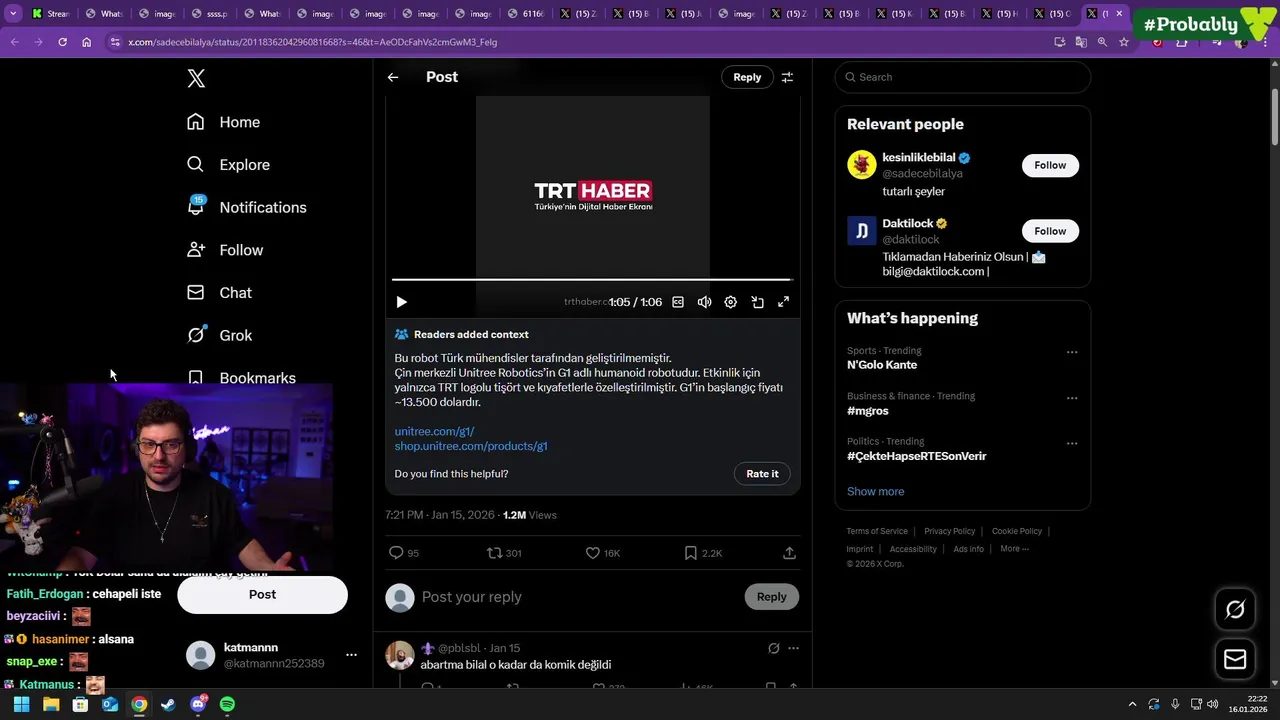The height and width of the screenshot is (720, 1280).
Task: Go back using the post back arrow
Action: 393,77
